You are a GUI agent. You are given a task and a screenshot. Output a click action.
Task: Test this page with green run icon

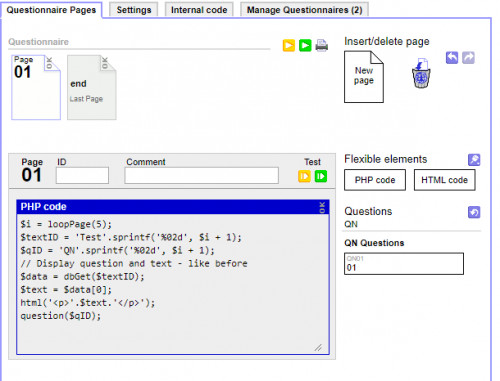click(x=321, y=176)
